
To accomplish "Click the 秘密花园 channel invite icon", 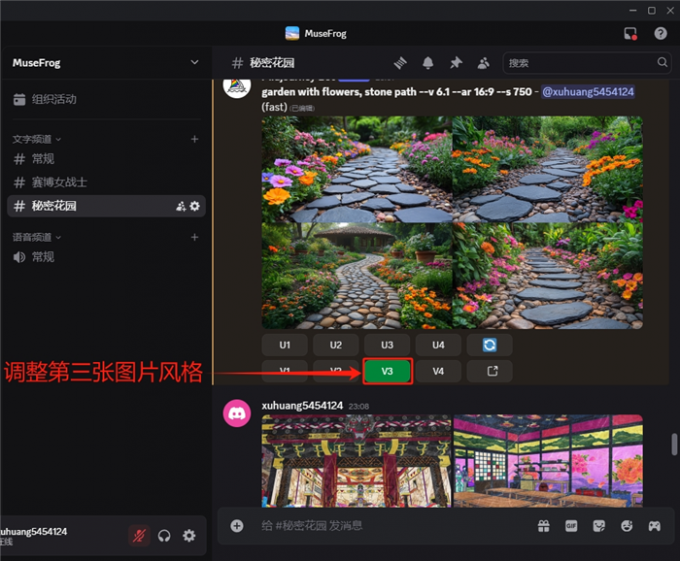I will [x=180, y=206].
